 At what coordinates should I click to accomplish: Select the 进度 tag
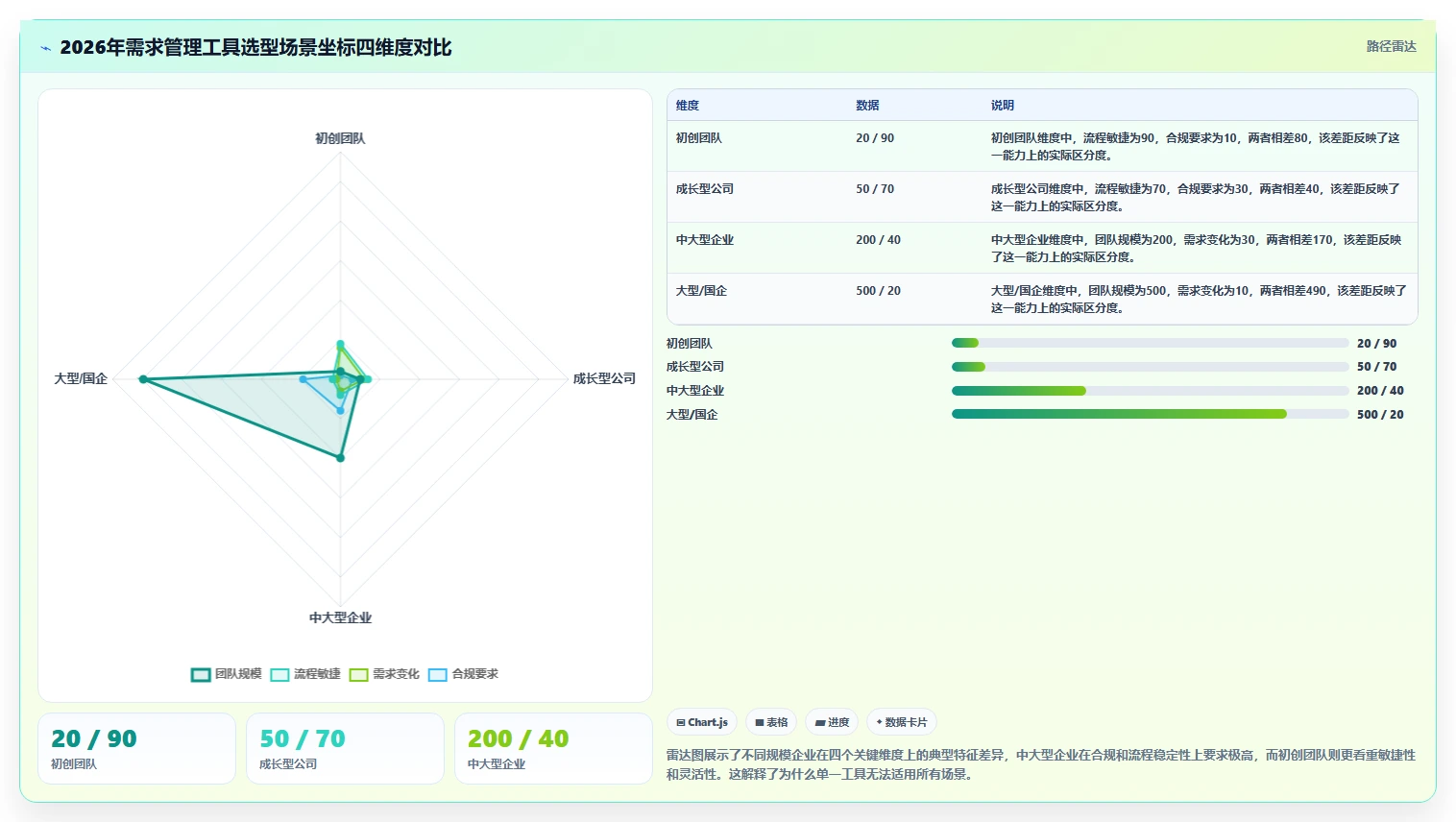point(832,722)
